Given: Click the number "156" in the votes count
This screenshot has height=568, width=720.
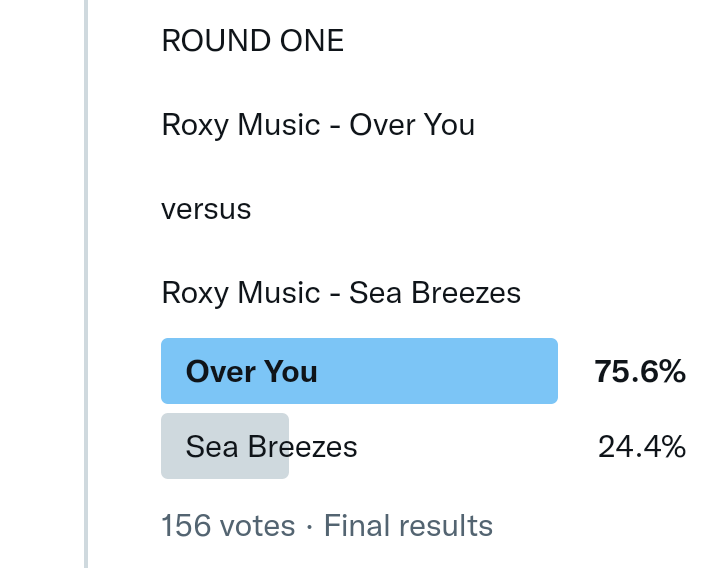Looking at the screenshot, I should pos(184,526).
